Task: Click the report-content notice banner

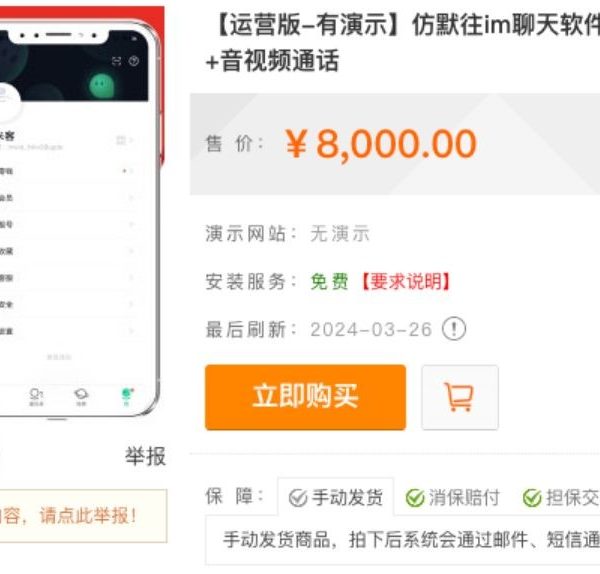Action: coord(83,515)
